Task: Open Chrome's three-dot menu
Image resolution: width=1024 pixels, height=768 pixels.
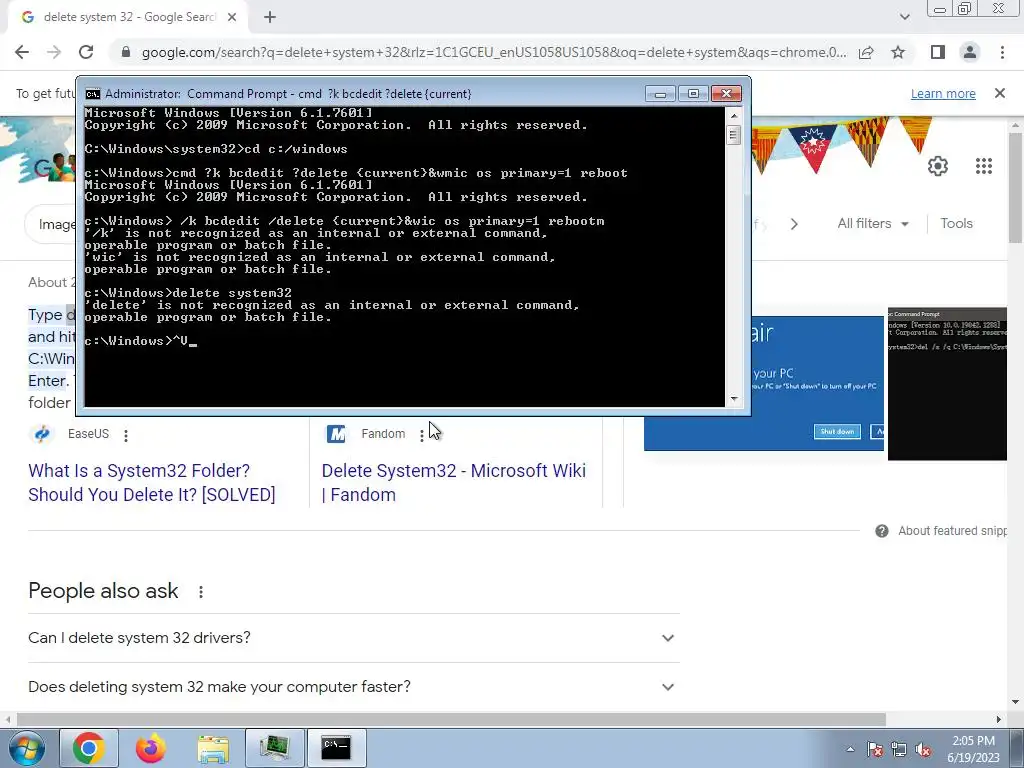Action: tap(1002, 52)
